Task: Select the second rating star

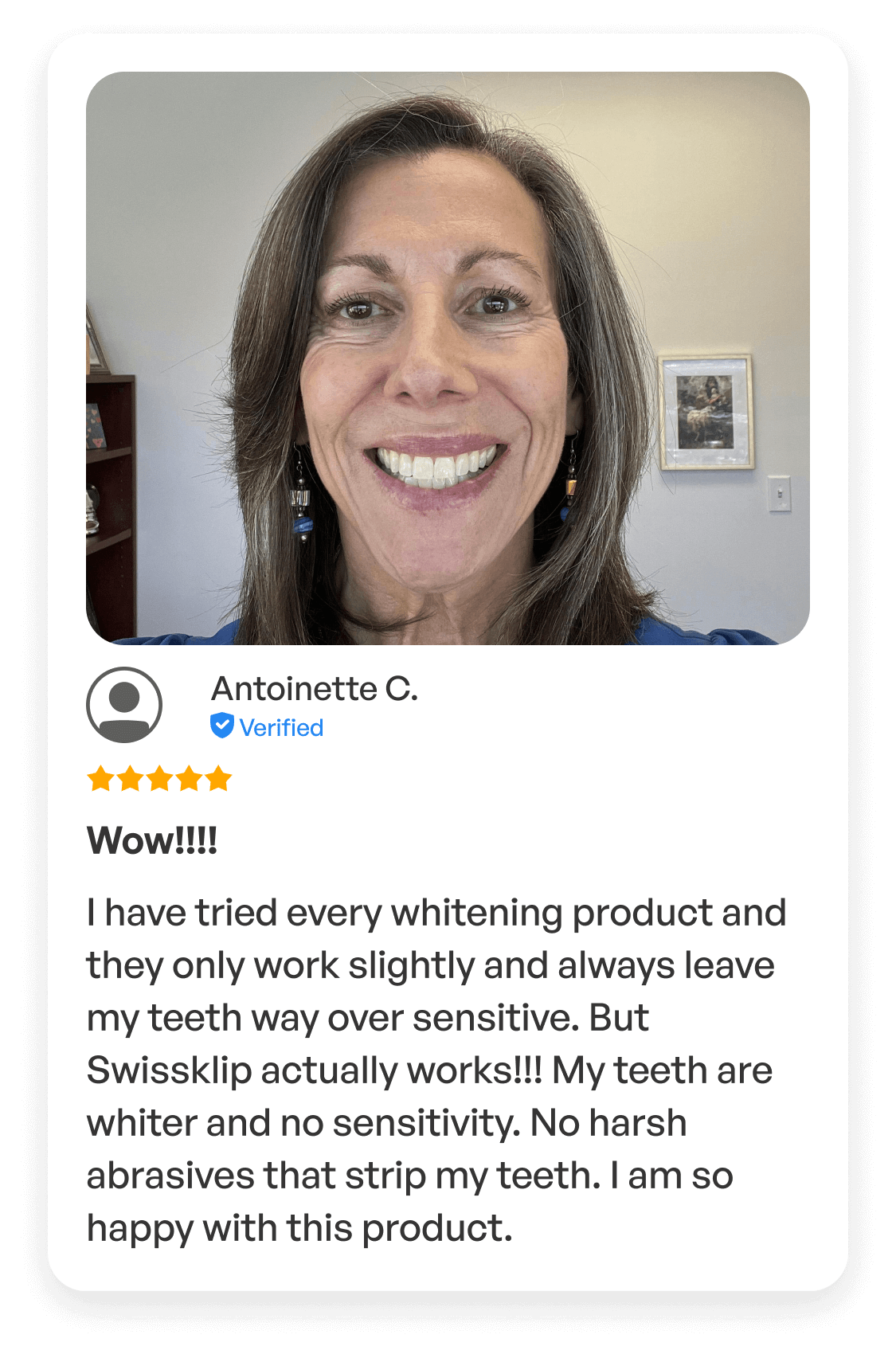Action: click(x=130, y=778)
